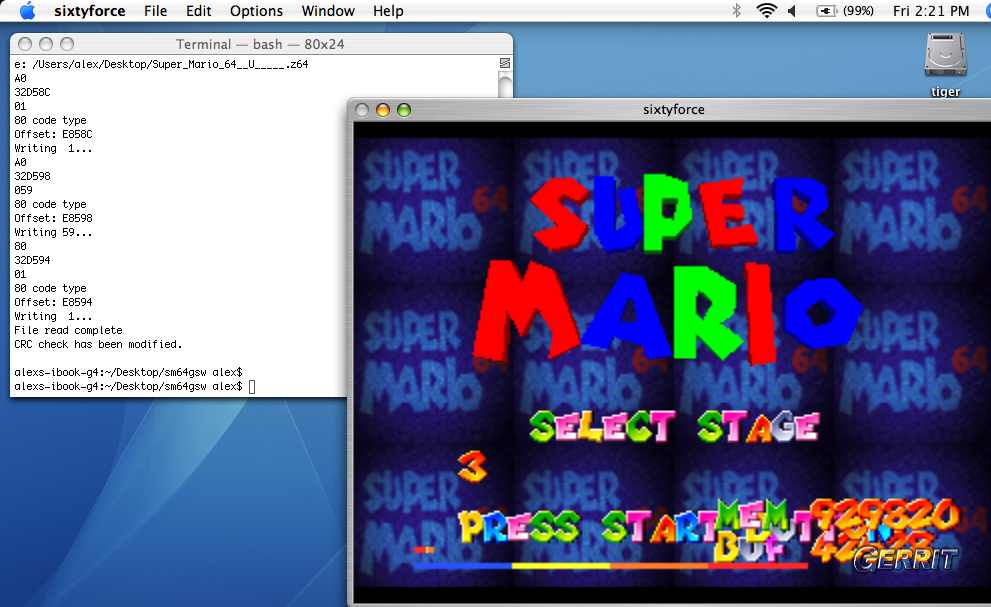Click the stage number 3 in game
Image resolution: width=991 pixels, height=607 pixels.
point(473,467)
